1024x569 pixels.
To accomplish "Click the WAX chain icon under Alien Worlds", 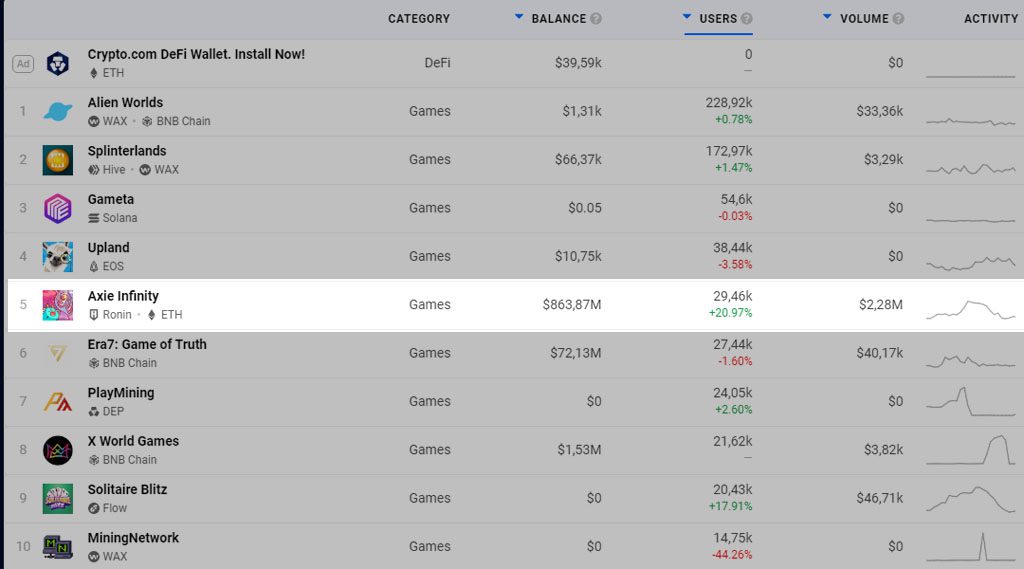I will click(x=93, y=122).
